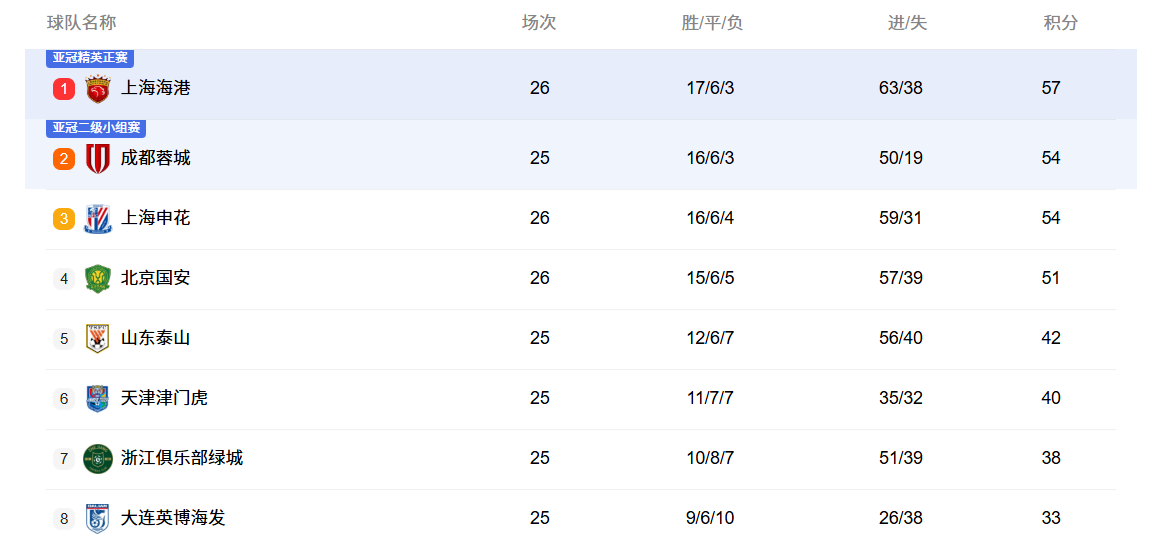Open the 上海海港 team name link
The height and width of the screenshot is (549, 1164).
pyautogui.click(x=156, y=88)
